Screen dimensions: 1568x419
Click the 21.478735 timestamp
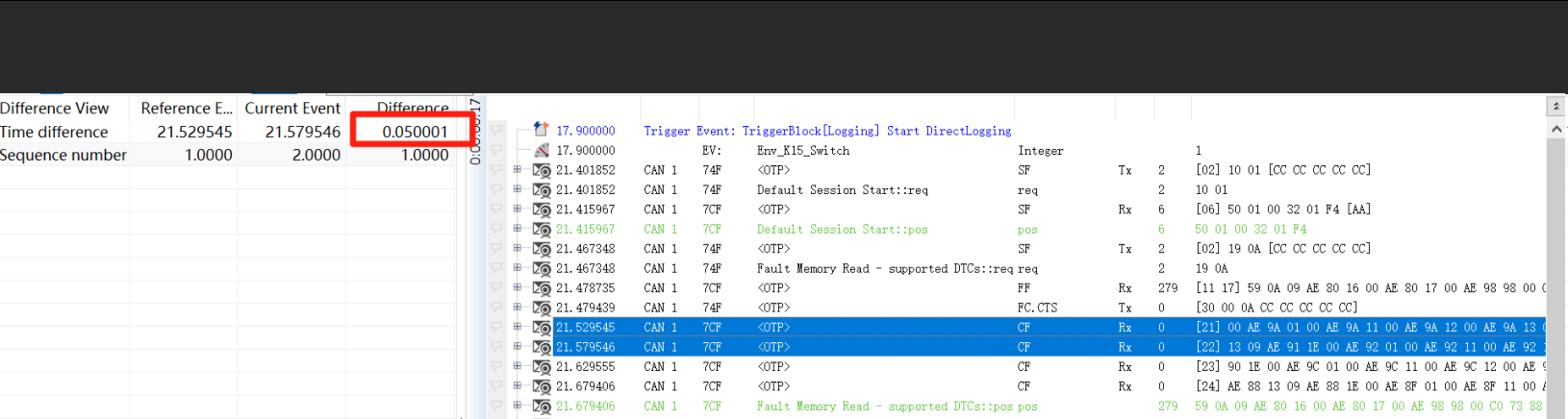coord(586,288)
